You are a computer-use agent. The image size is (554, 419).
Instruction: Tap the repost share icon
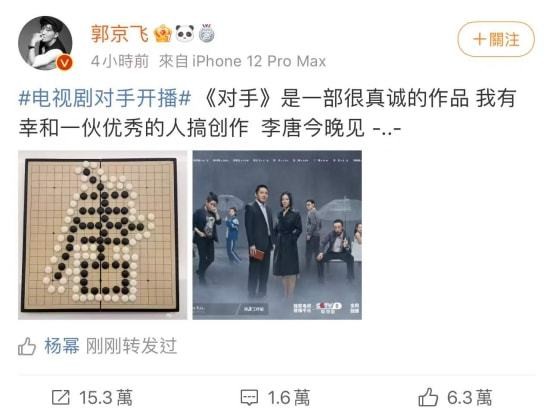61,397
